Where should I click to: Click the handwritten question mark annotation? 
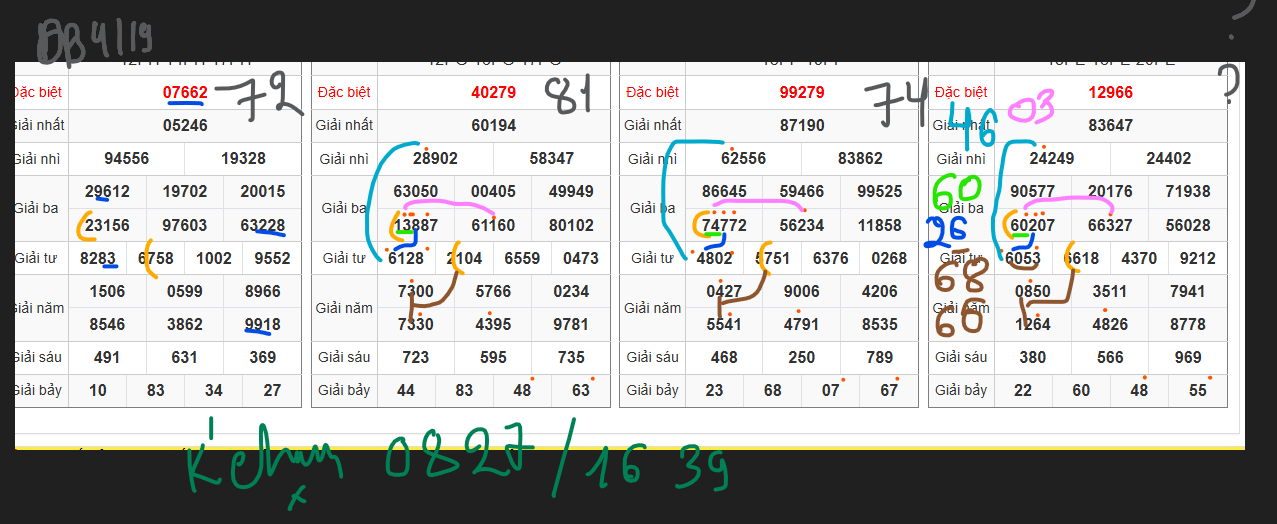tap(1230, 86)
